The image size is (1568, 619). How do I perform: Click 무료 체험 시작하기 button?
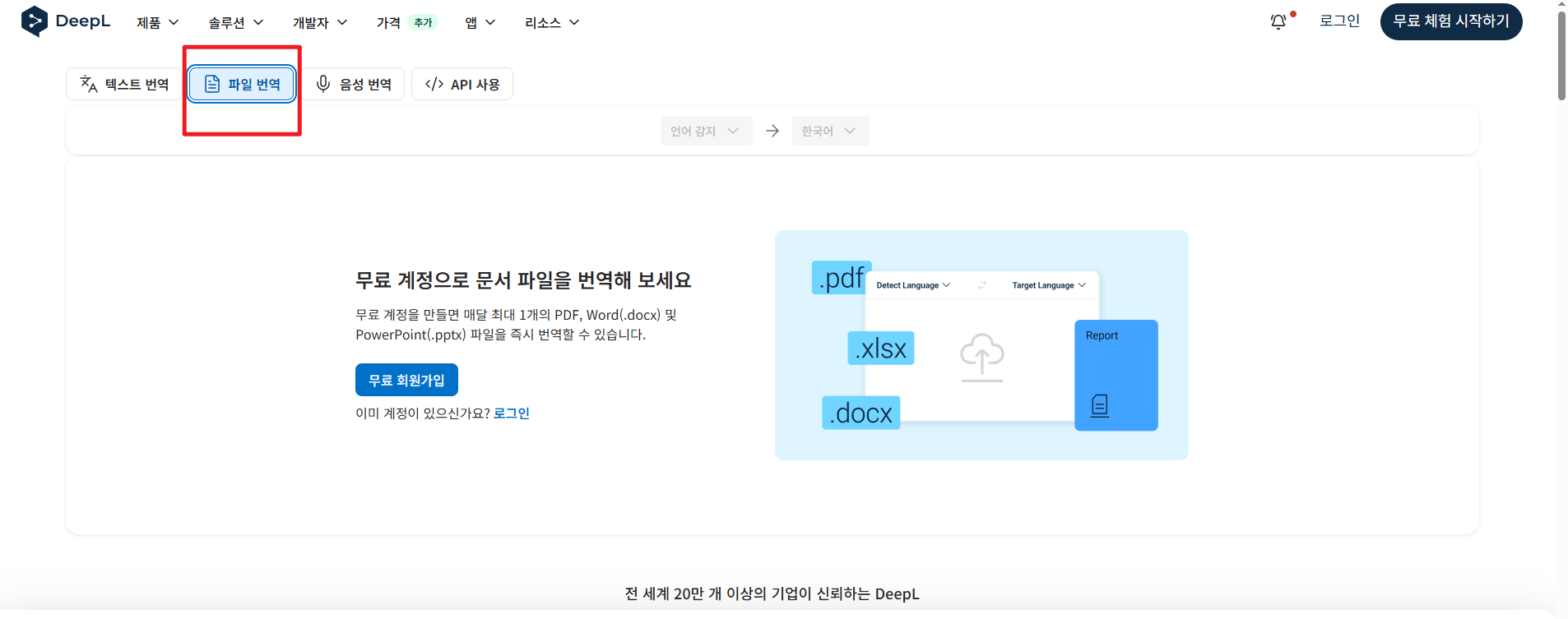[1451, 21]
